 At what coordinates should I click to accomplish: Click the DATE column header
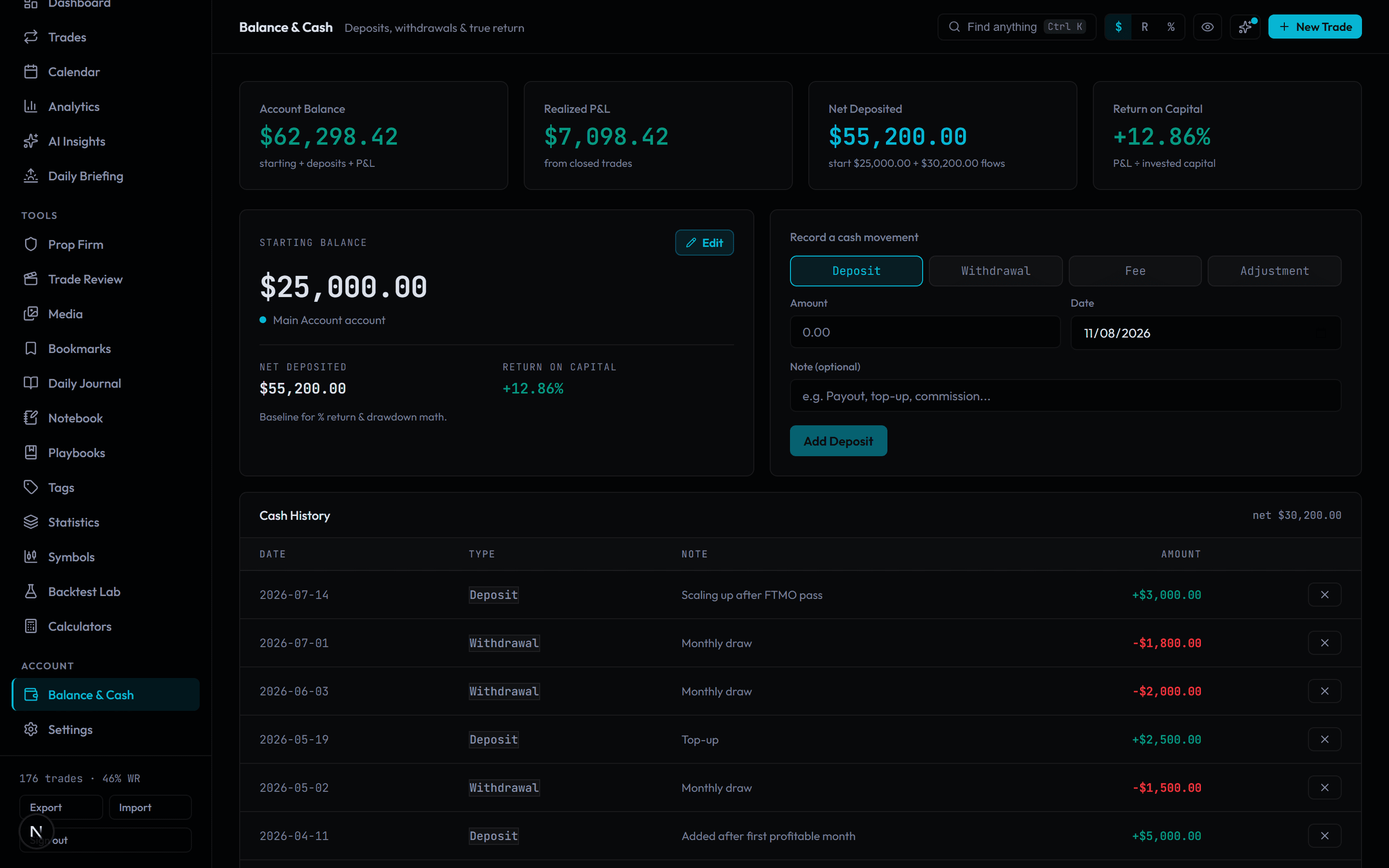[272, 554]
